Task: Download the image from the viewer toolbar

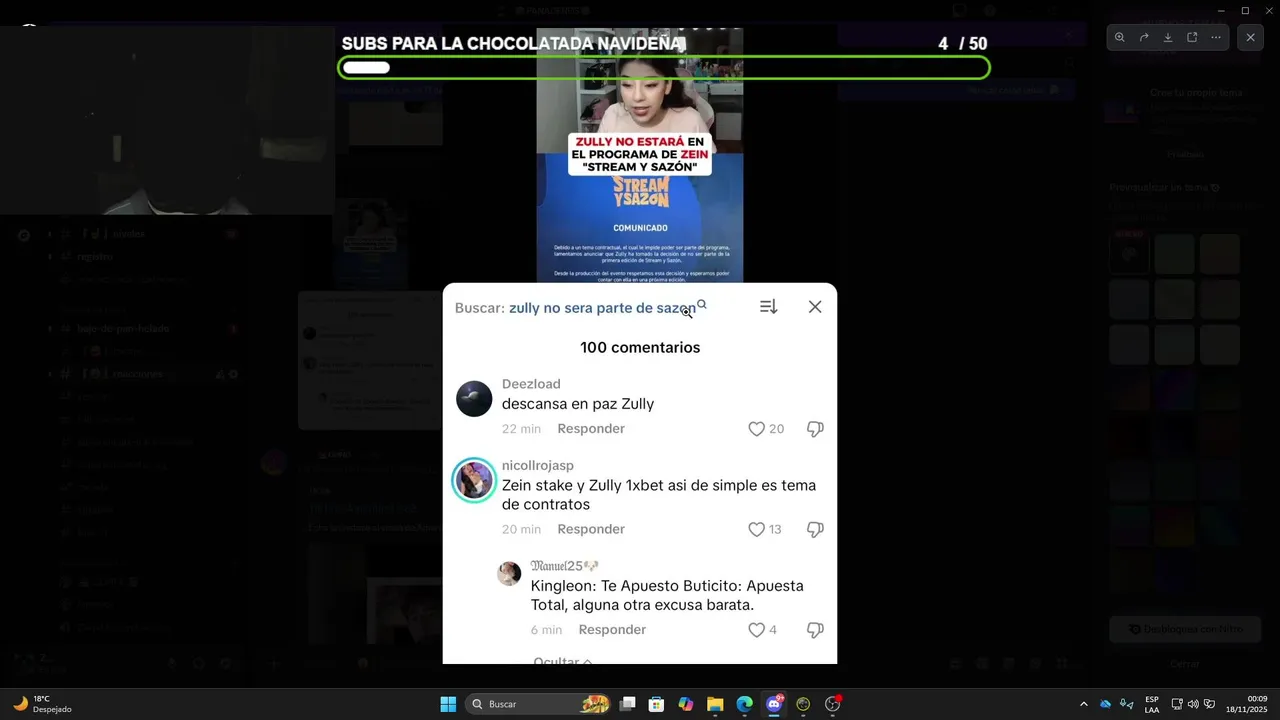Action: pyautogui.click(x=1168, y=37)
